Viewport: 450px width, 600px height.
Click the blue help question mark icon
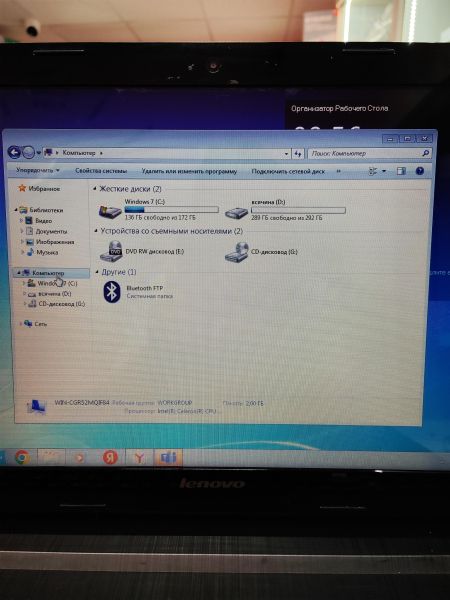420,171
